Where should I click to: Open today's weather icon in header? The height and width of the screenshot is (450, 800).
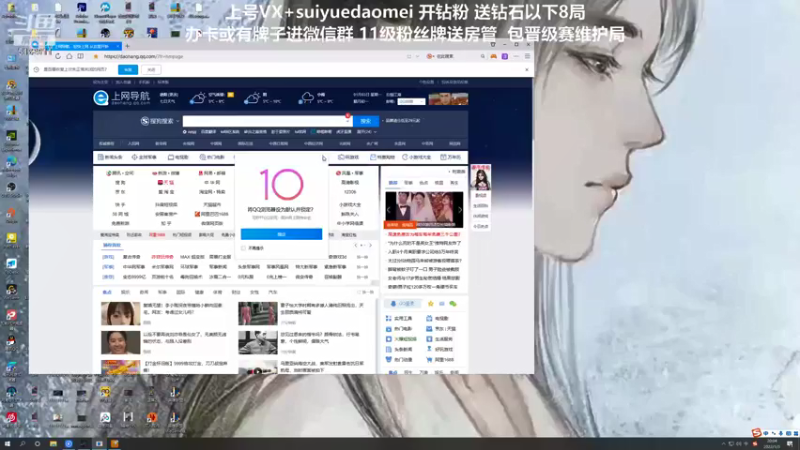(197, 98)
